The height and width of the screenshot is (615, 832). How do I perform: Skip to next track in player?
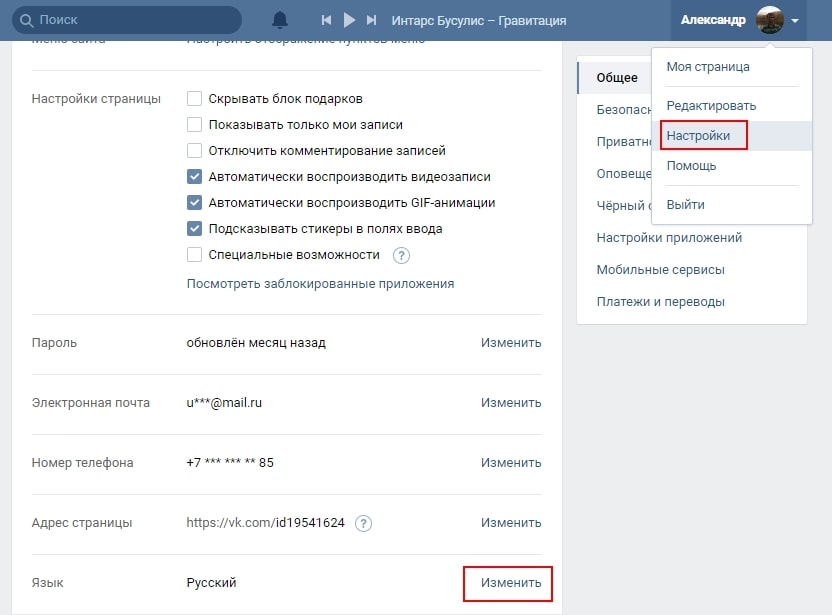(372, 20)
